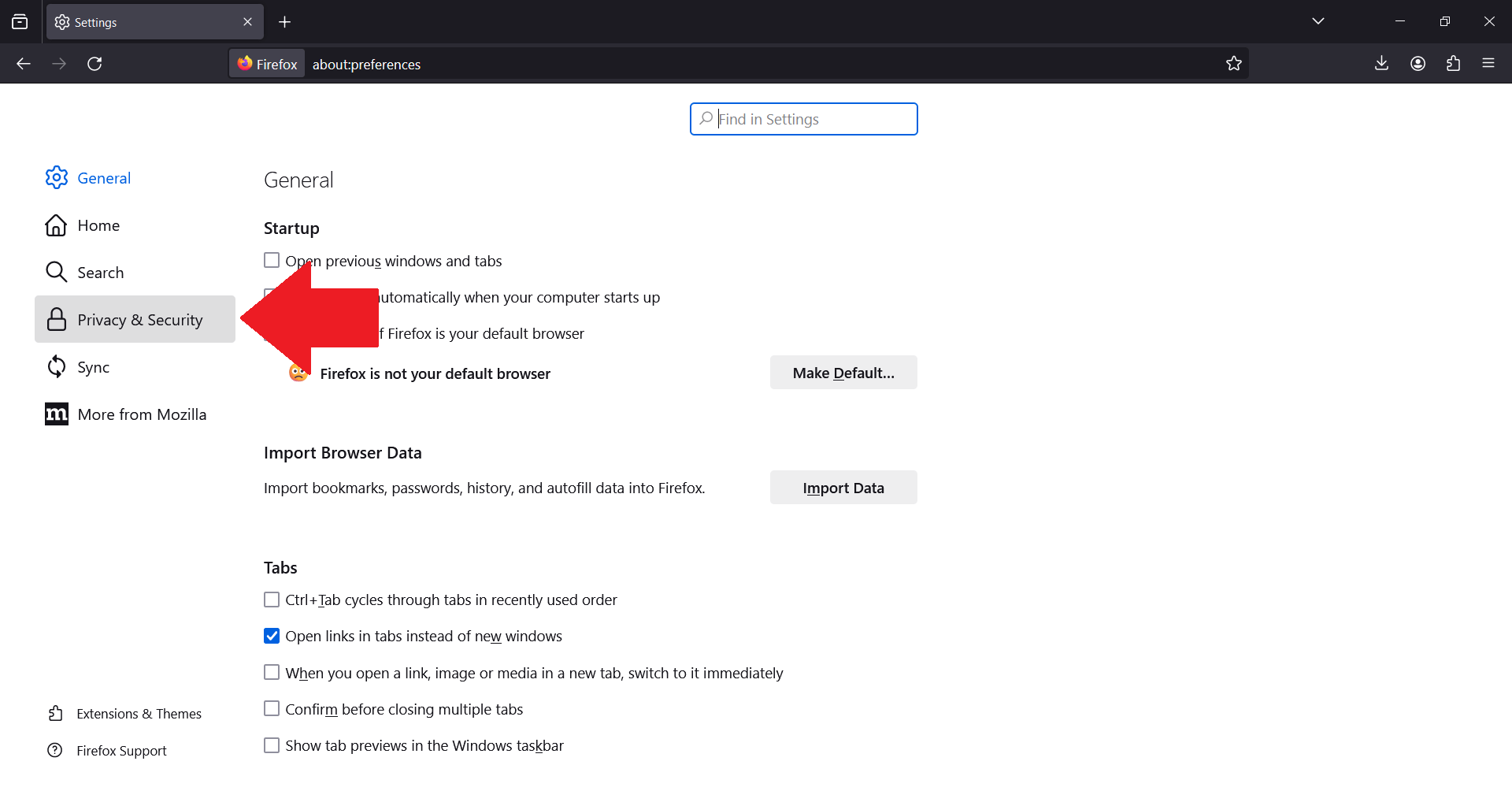Enable Confirm before closing multiple tabs
Image resolution: width=1512 pixels, height=802 pixels.
272,708
